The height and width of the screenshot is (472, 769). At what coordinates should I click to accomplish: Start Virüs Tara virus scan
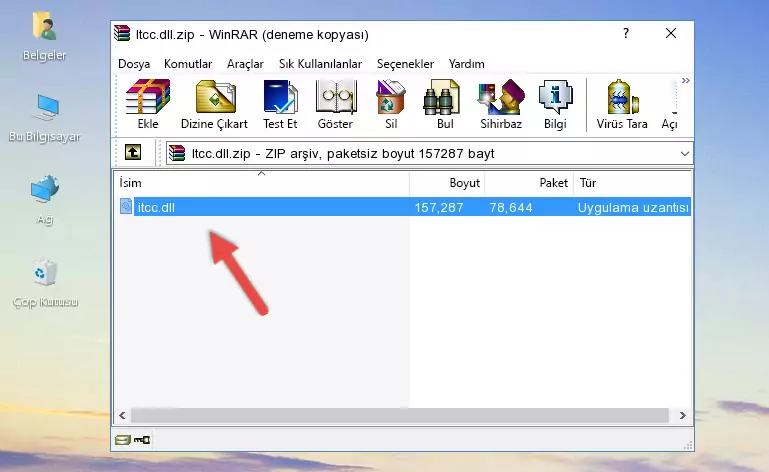tap(622, 105)
